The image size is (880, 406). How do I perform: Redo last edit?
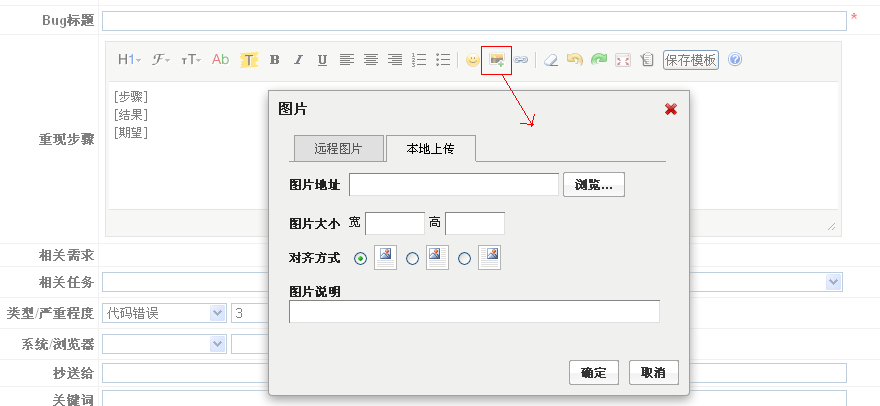(599, 60)
